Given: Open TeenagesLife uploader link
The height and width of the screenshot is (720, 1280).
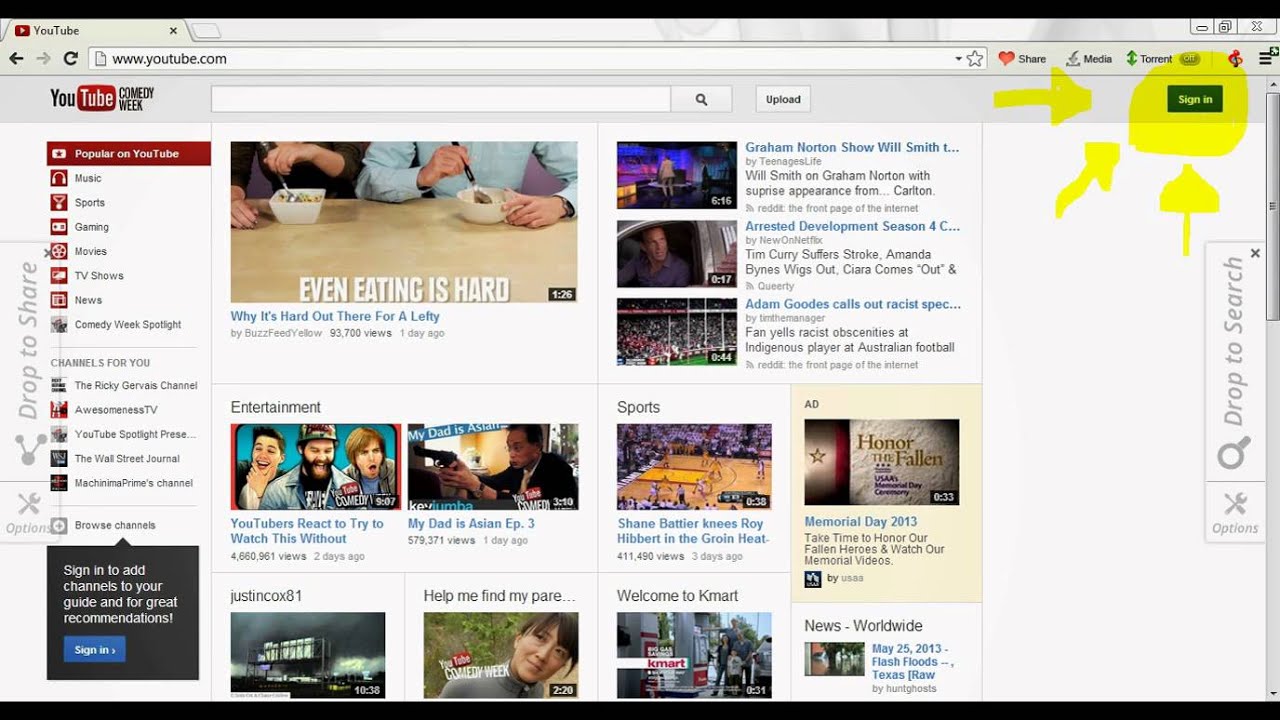Looking at the screenshot, I should click(790, 162).
